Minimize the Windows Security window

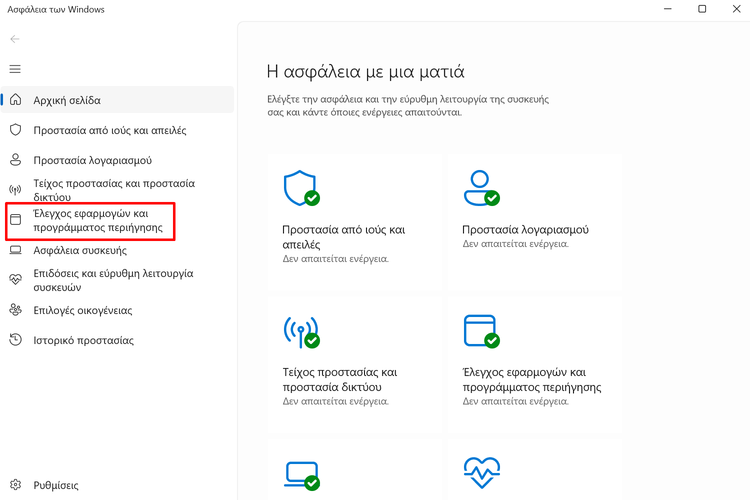(x=668, y=9)
